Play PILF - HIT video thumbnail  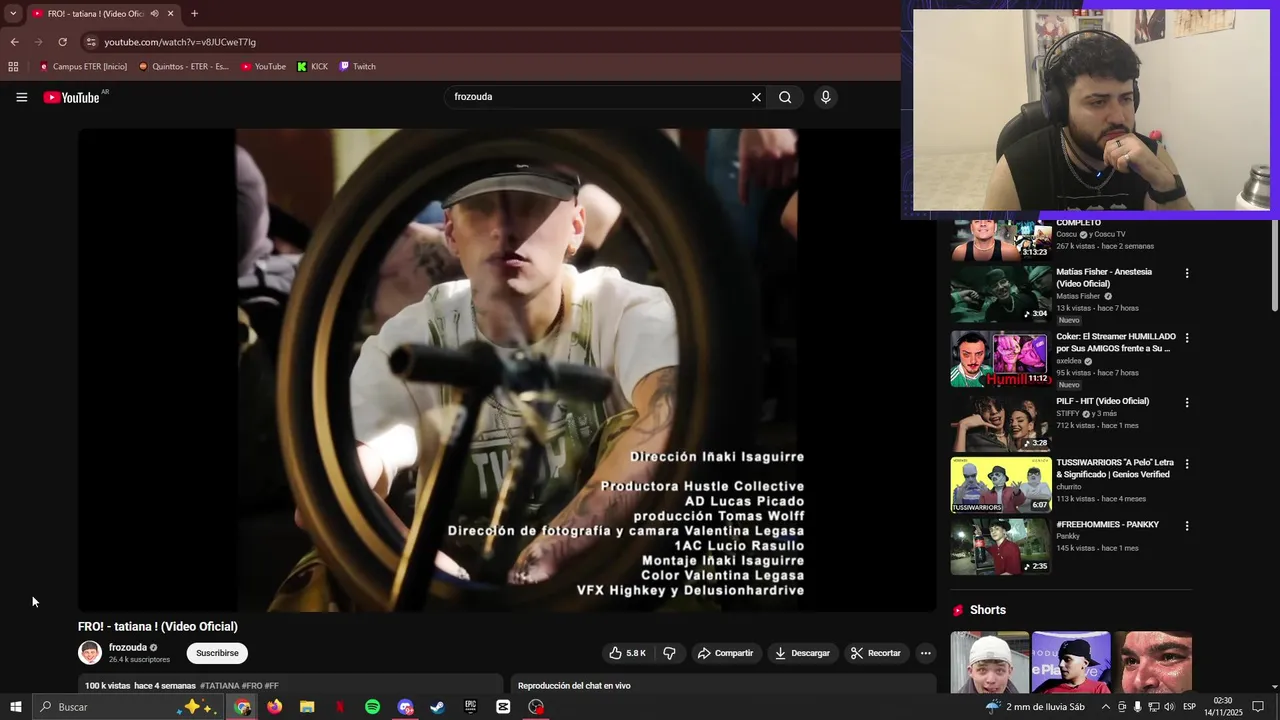[x=1001, y=422]
